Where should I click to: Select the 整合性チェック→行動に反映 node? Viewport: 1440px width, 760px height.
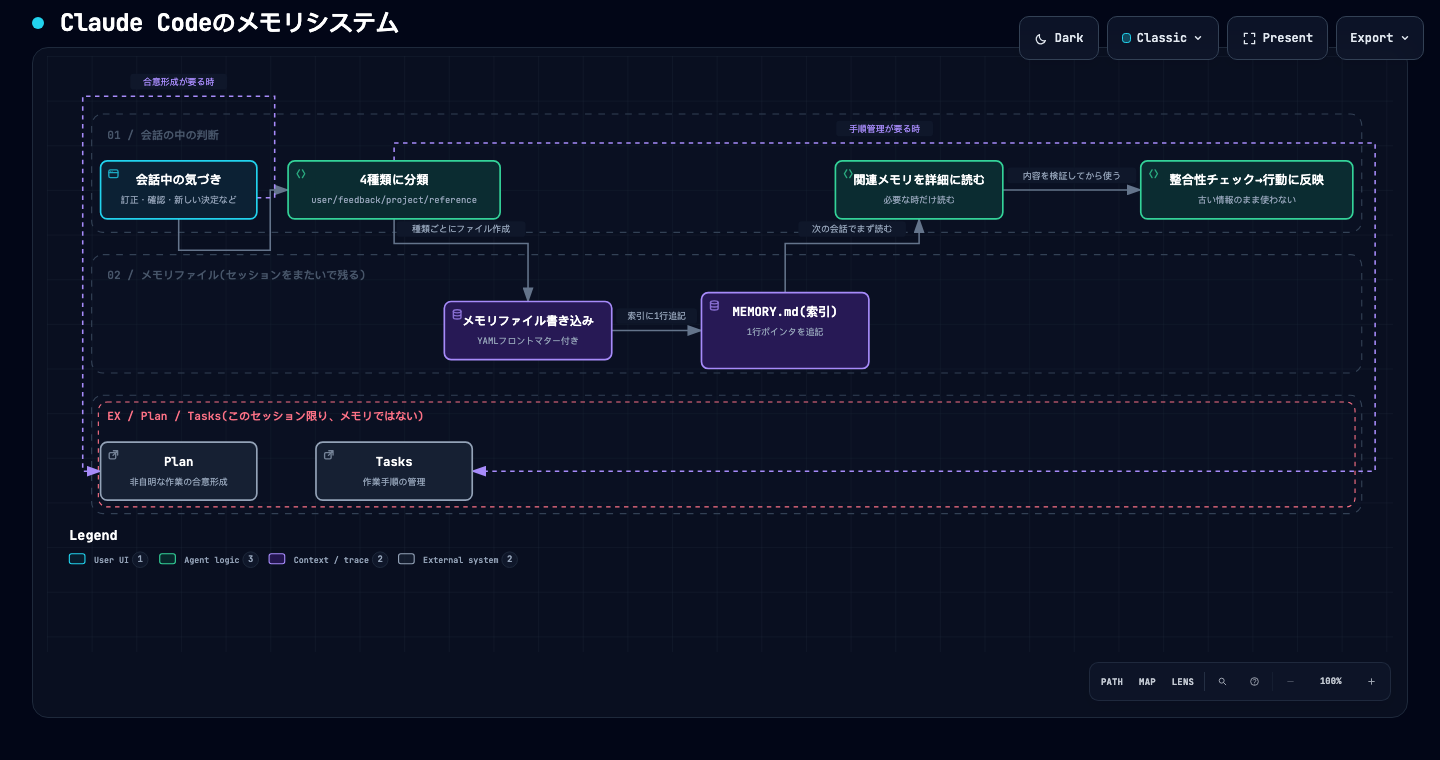1246,189
